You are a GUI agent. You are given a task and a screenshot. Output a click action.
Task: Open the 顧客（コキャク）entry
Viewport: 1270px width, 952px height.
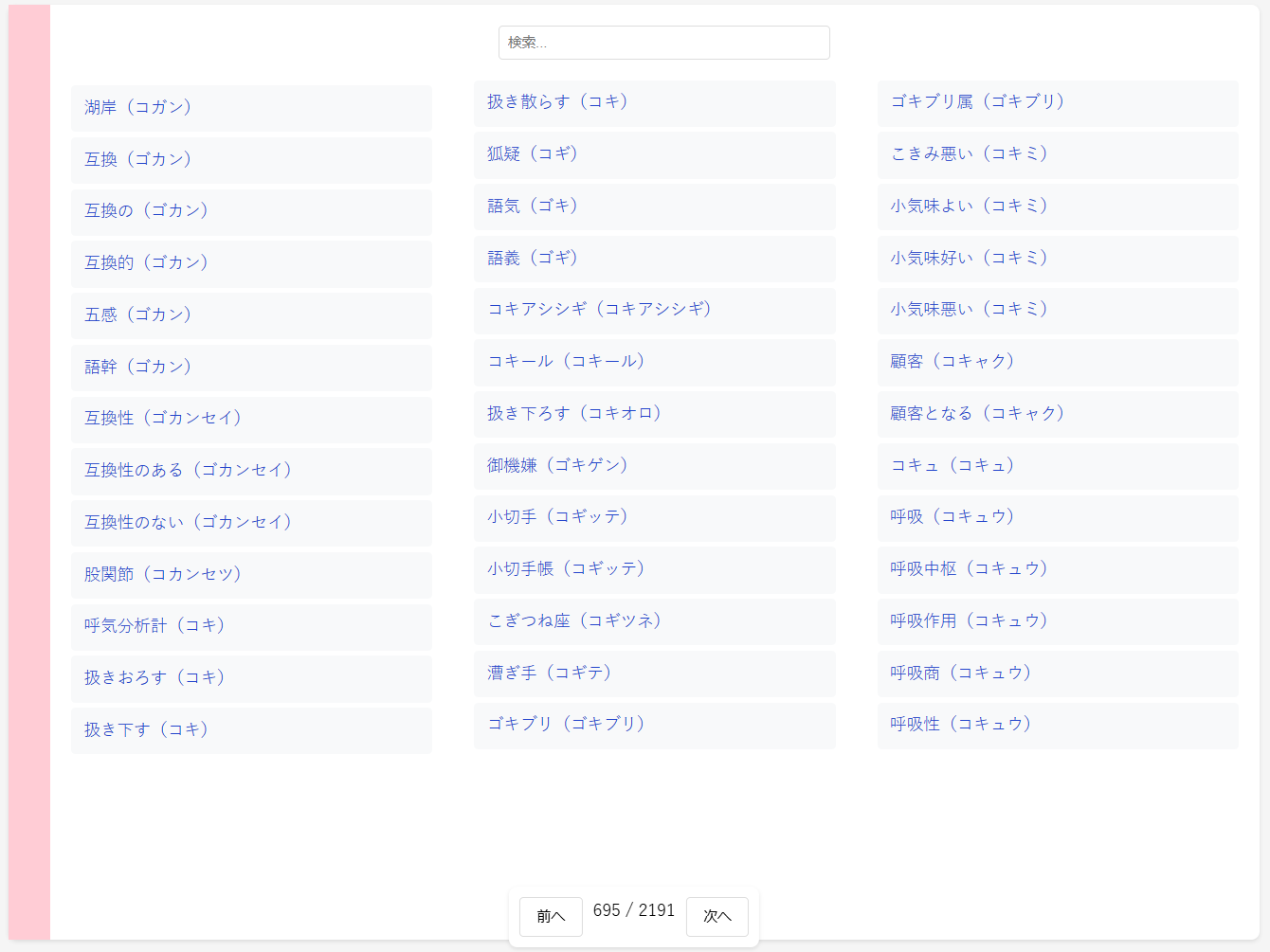[x=1058, y=362]
